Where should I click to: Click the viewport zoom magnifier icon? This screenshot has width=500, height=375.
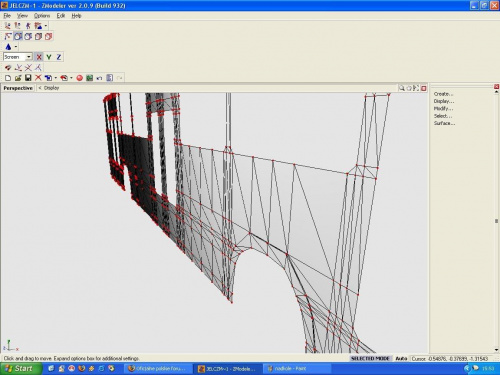click(x=402, y=88)
